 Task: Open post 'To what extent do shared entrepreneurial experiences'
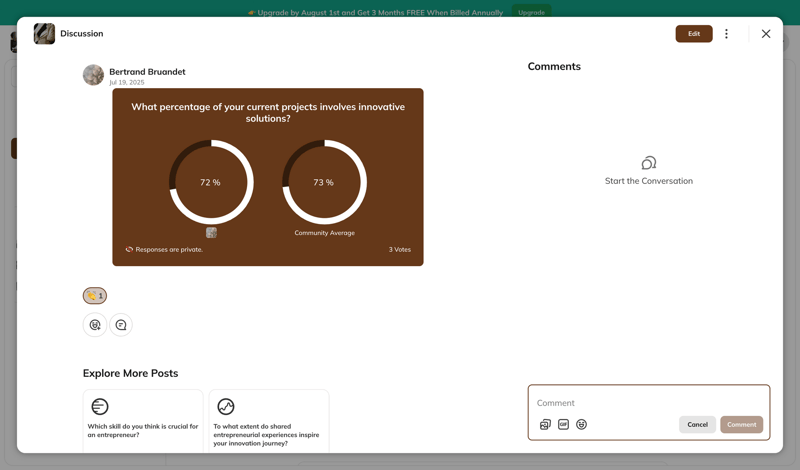[x=269, y=421]
